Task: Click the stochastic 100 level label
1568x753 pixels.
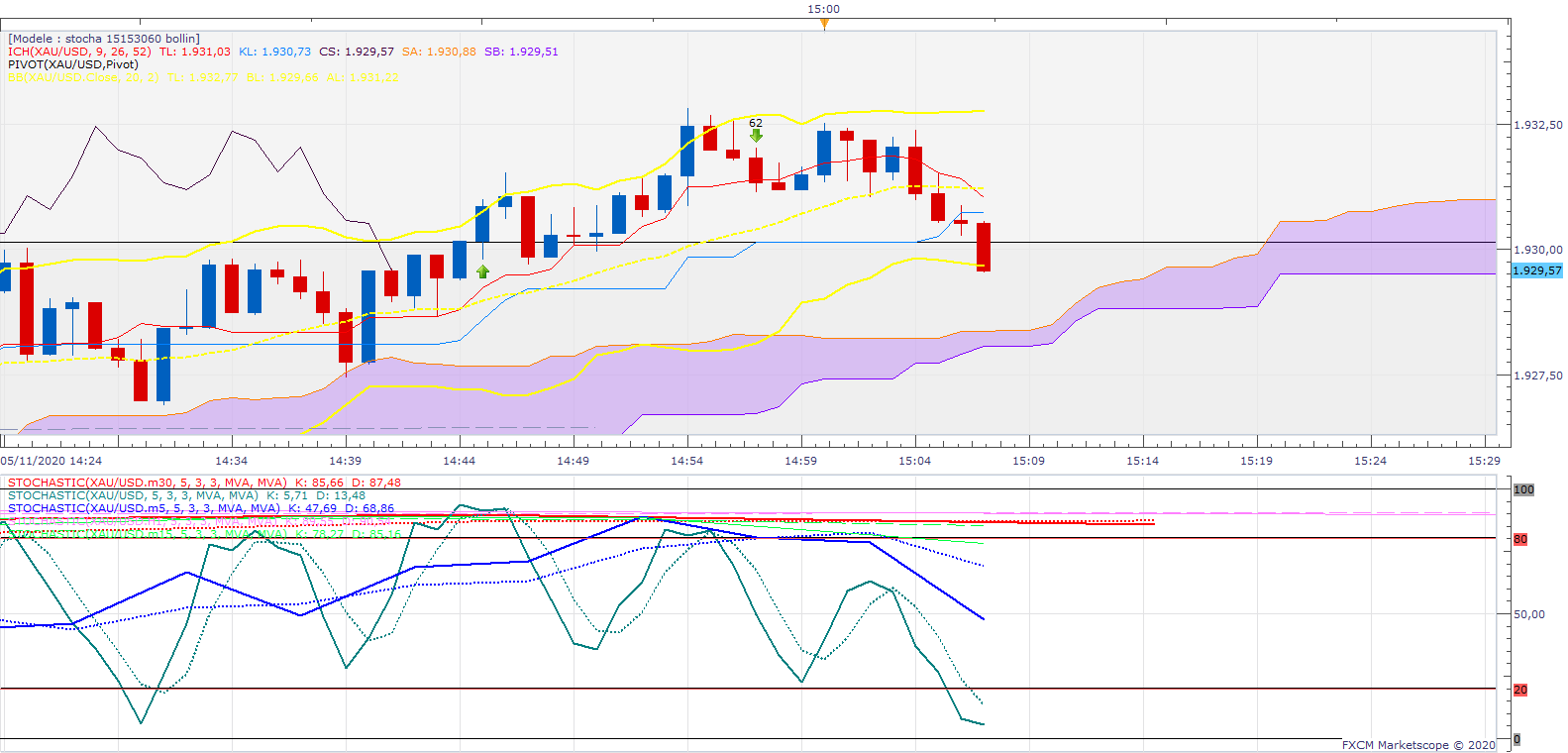Action: [1523, 489]
